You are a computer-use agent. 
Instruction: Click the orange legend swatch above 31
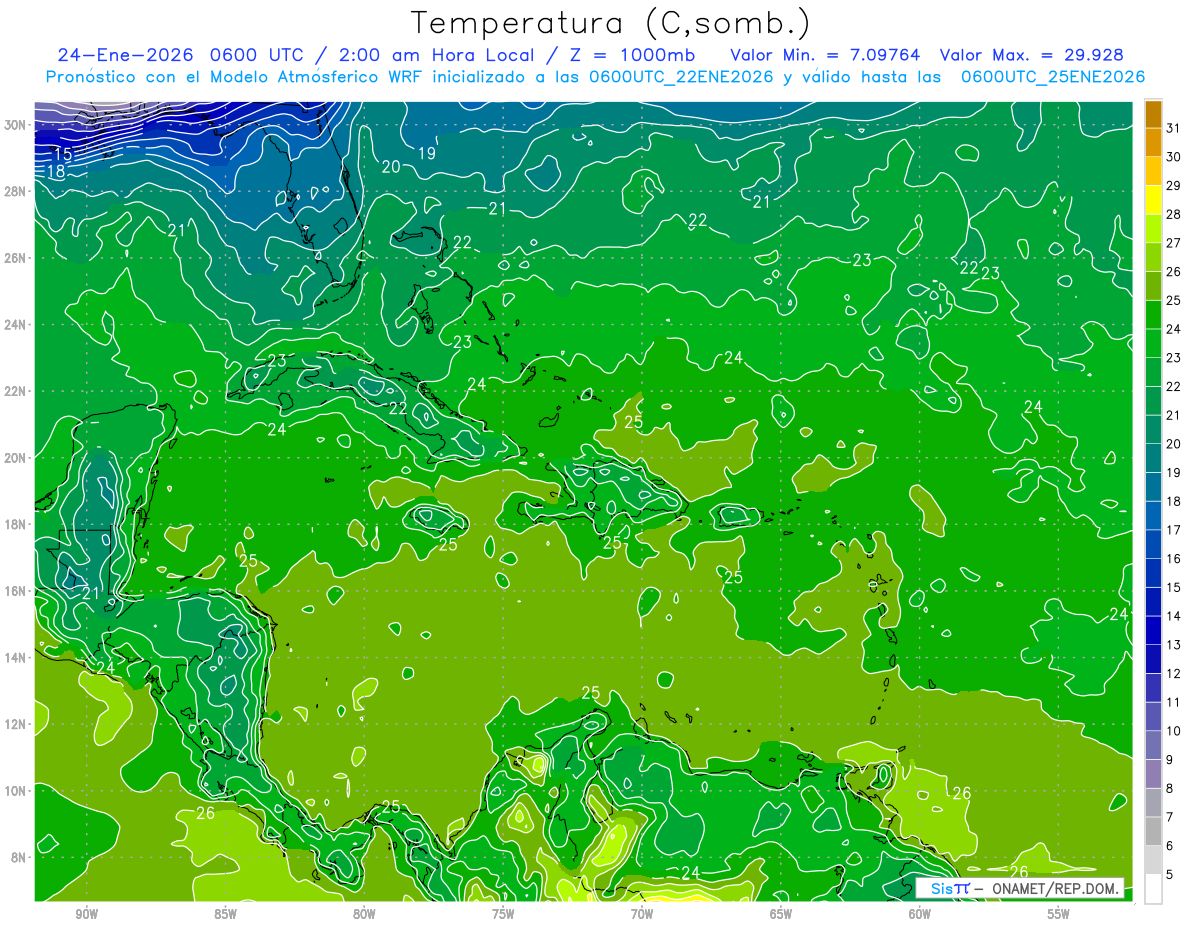[1153, 113]
